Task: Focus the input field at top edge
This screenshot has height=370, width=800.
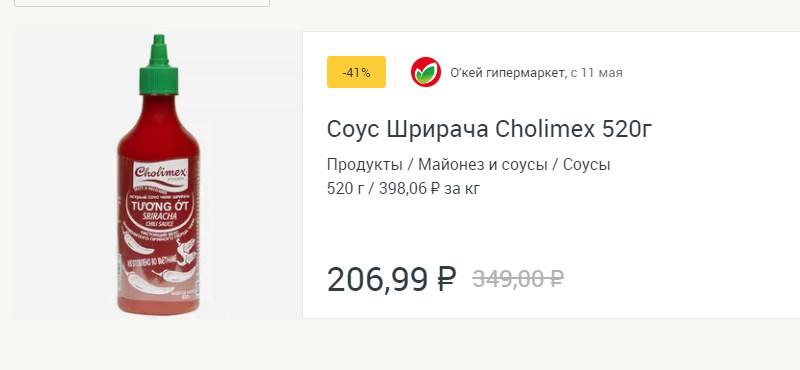Action: tap(142, 3)
